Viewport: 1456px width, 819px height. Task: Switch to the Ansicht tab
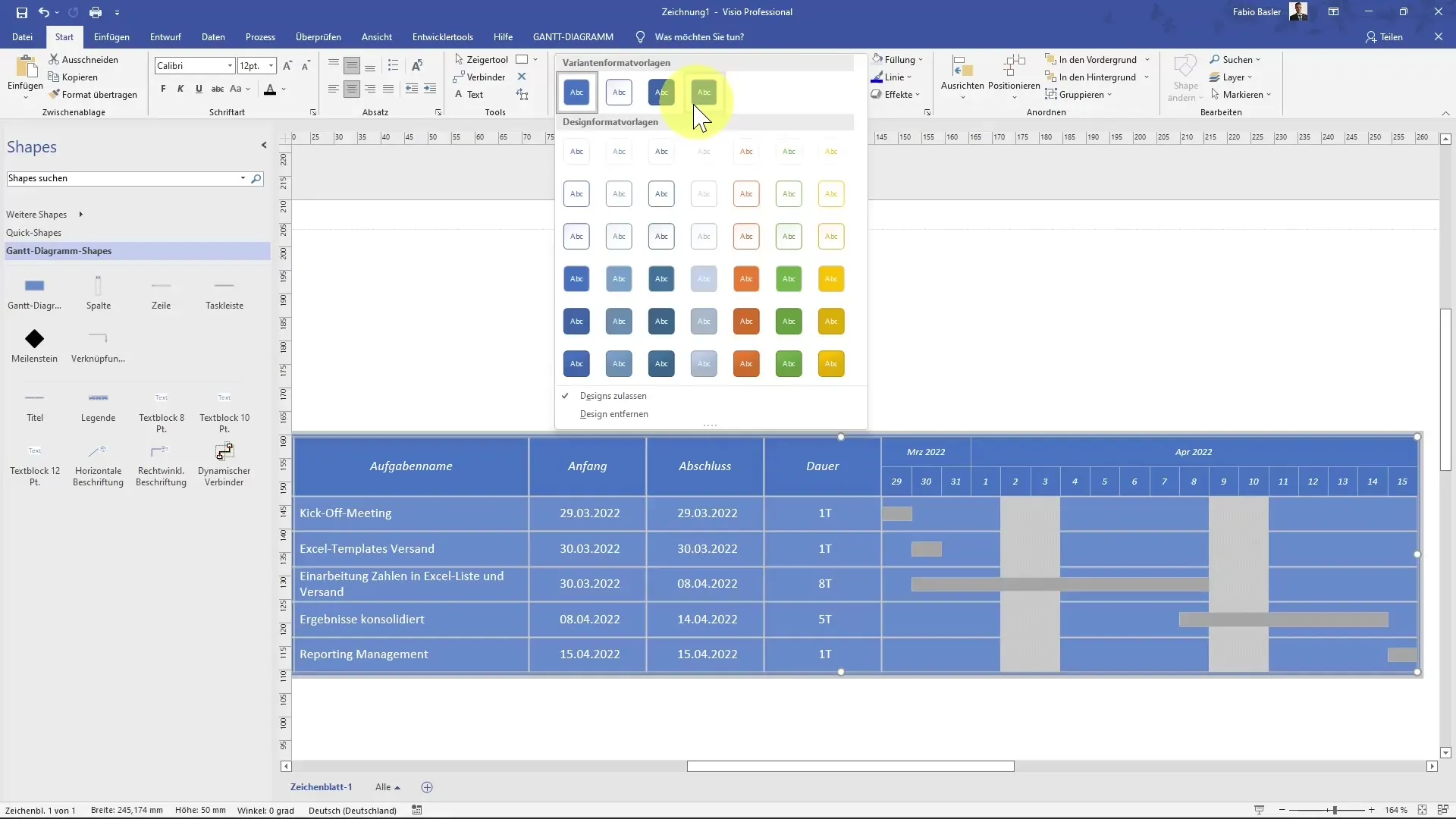[377, 36]
